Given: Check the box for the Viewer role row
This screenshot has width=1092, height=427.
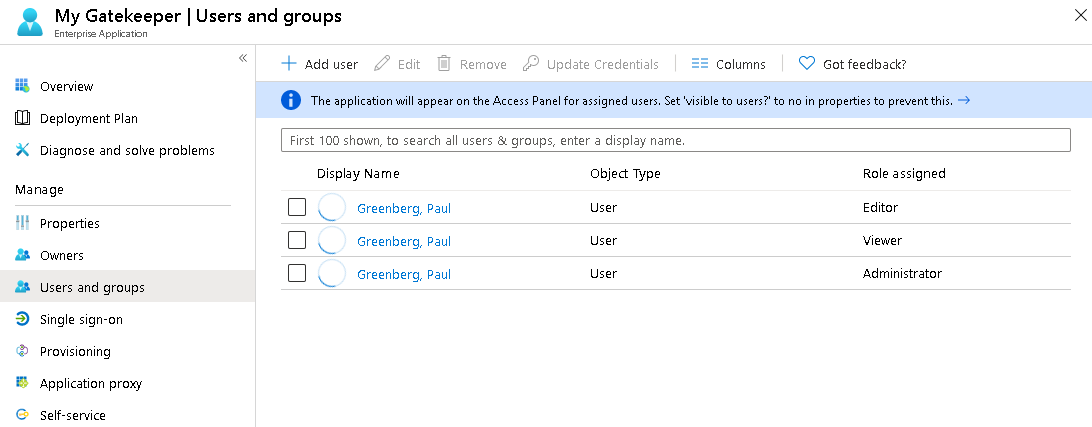Looking at the screenshot, I should pos(297,241).
